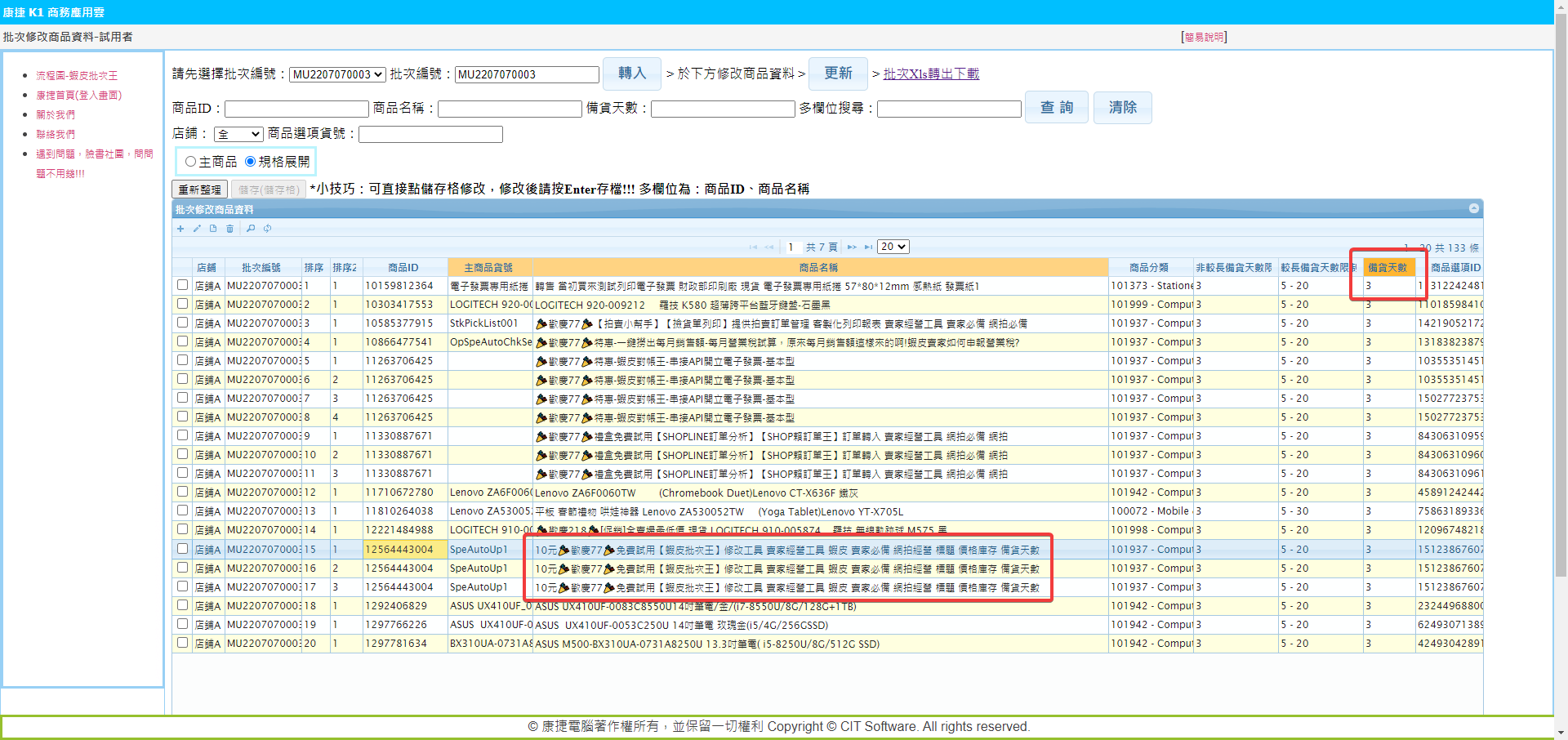Open 關於我們 in the sidebar menu
The width and height of the screenshot is (1568, 740).
pos(56,114)
